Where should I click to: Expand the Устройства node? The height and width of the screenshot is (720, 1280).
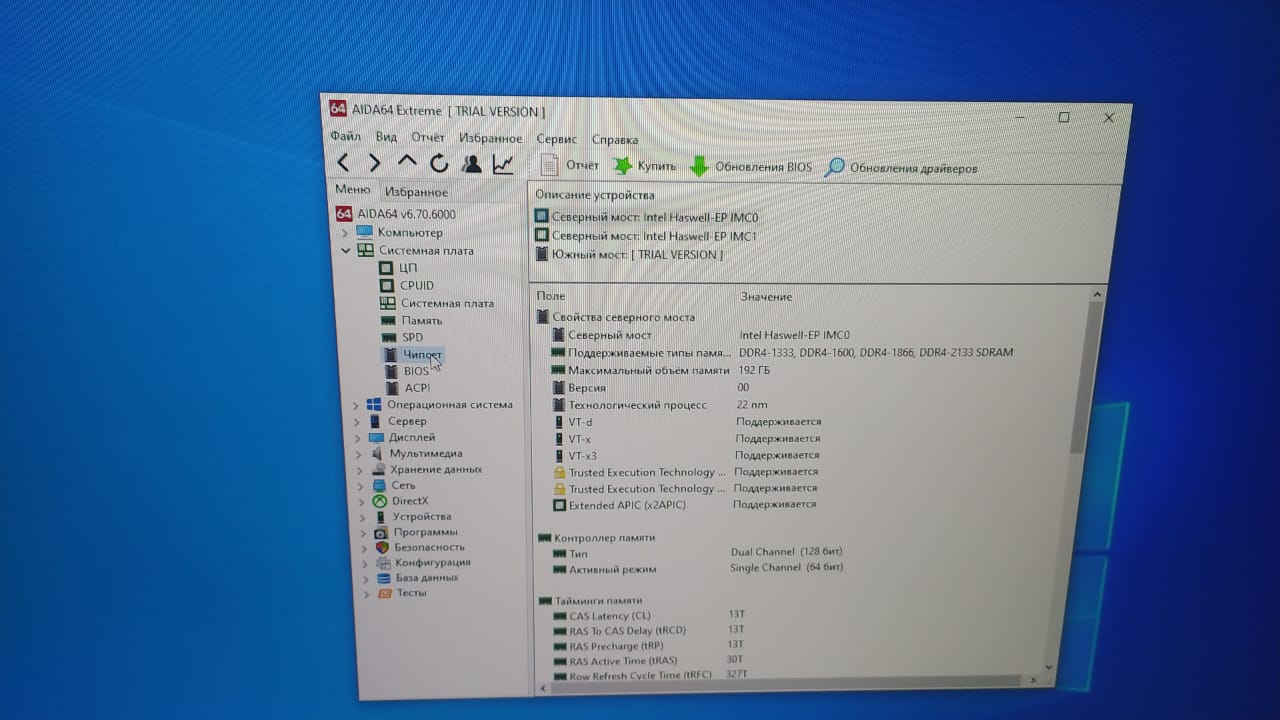coord(363,517)
